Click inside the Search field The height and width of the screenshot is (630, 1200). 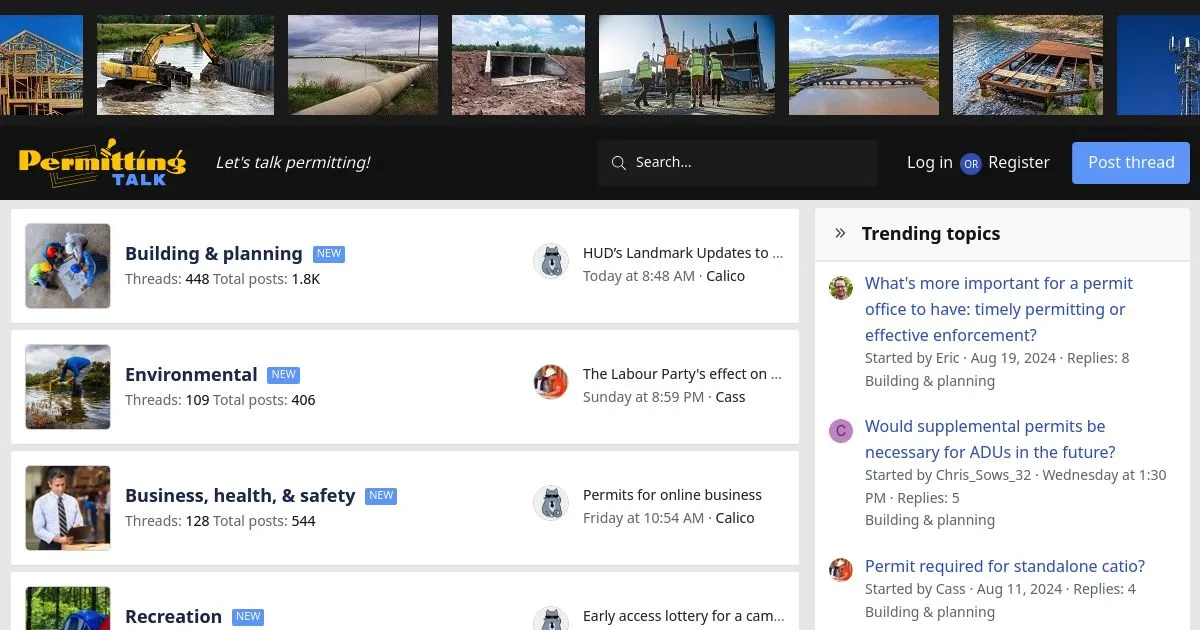click(738, 162)
